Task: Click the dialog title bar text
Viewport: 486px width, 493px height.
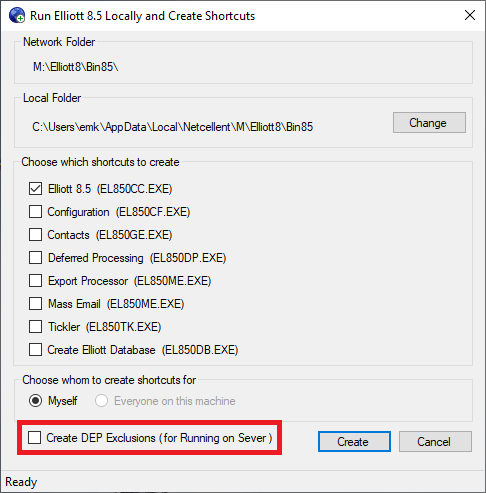Action: tap(142, 16)
